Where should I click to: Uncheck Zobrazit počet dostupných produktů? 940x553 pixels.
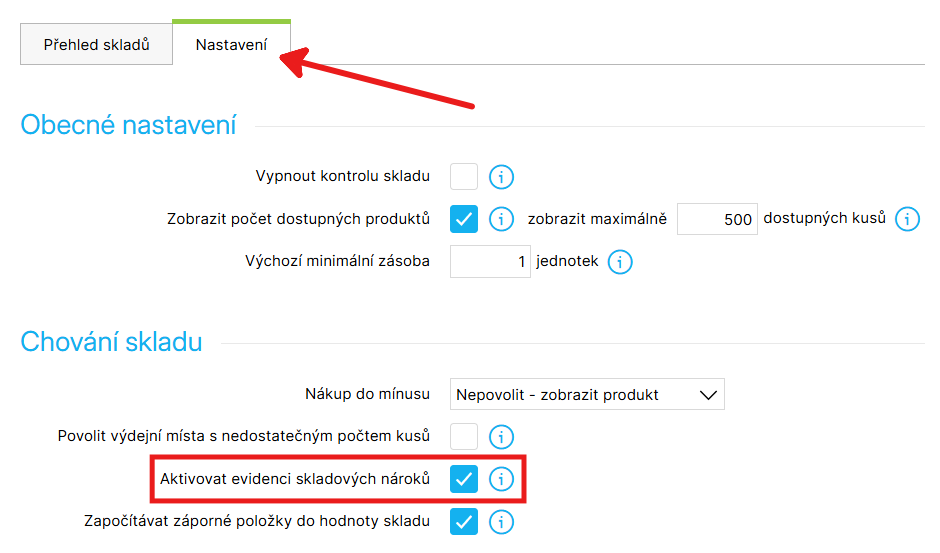[464, 219]
